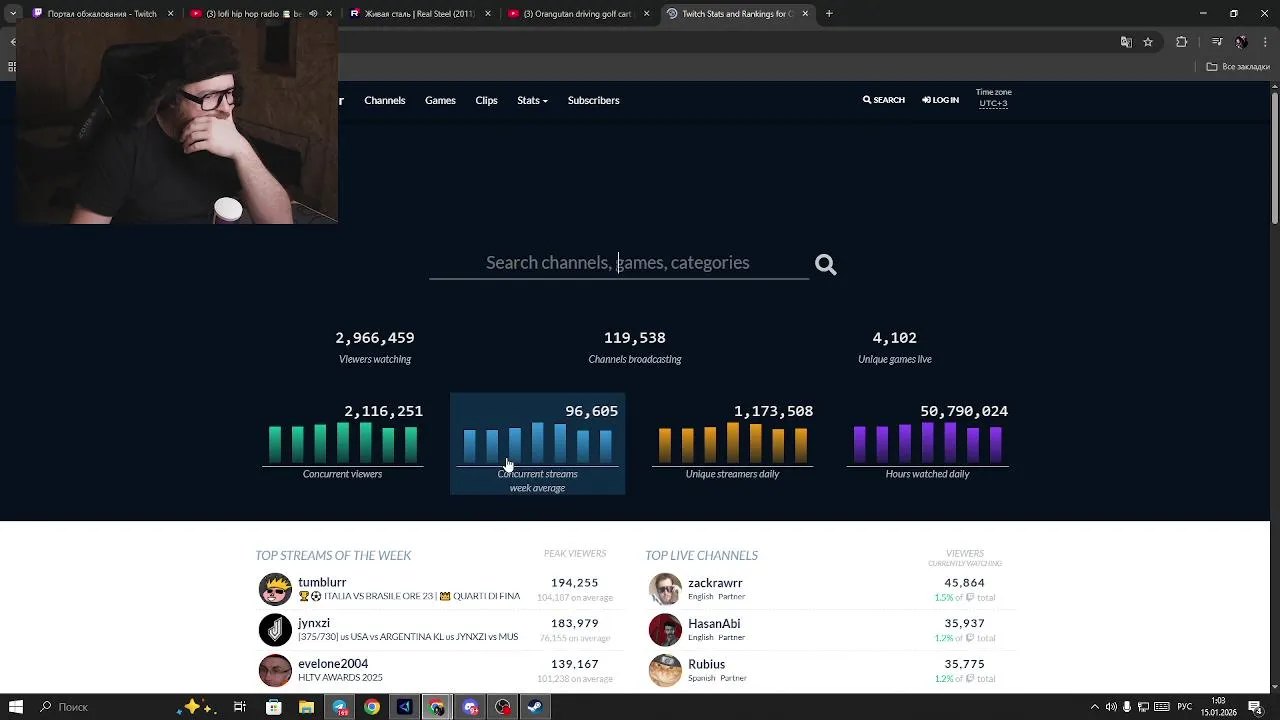Bookmark this page with the star icon
Image resolution: width=1280 pixels, height=720 pixels.
pos(1148,42)
